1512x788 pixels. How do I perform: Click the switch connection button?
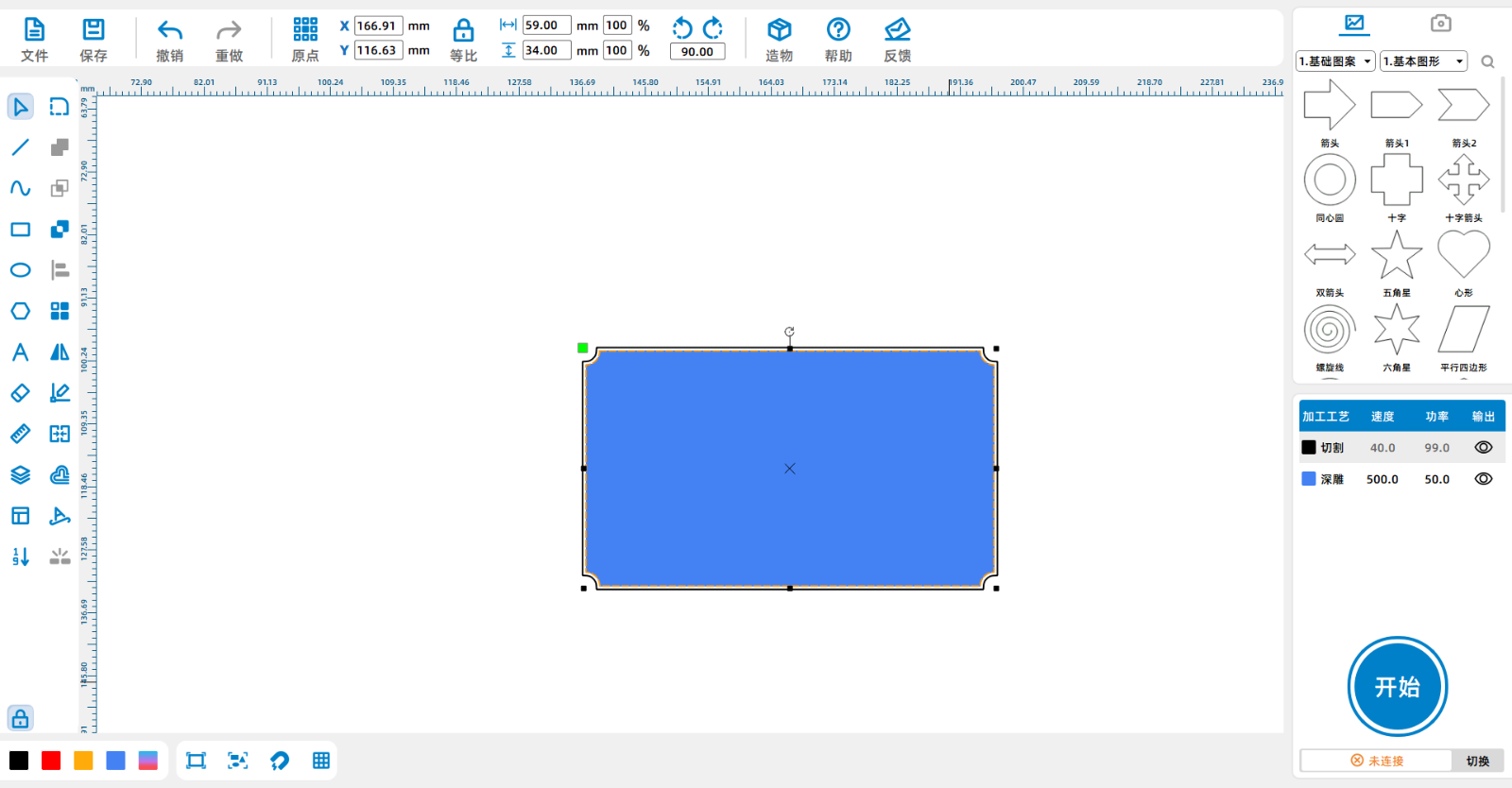[x=1477, y=761]
